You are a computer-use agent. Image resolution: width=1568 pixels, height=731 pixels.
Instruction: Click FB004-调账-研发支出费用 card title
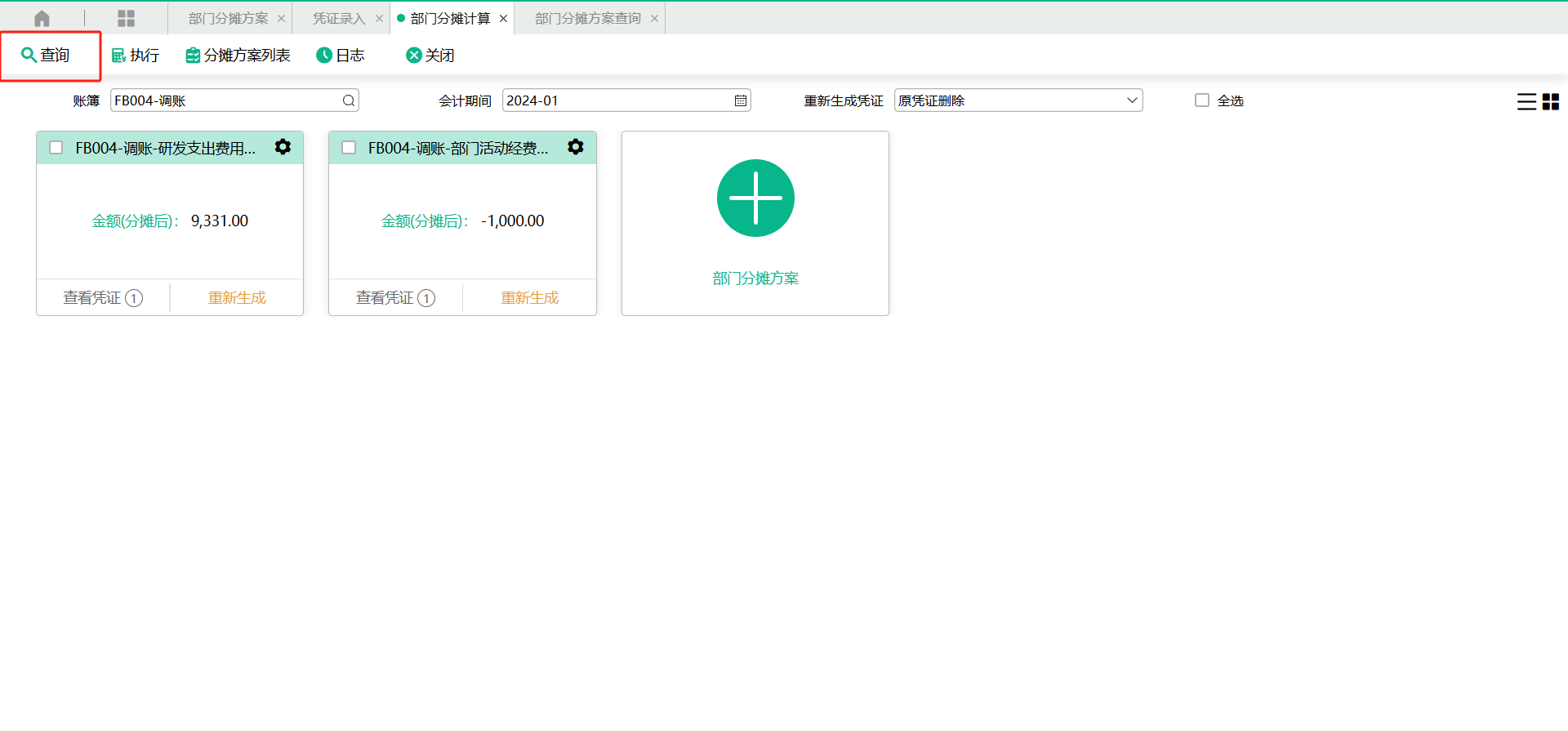(x=166, y=148)
